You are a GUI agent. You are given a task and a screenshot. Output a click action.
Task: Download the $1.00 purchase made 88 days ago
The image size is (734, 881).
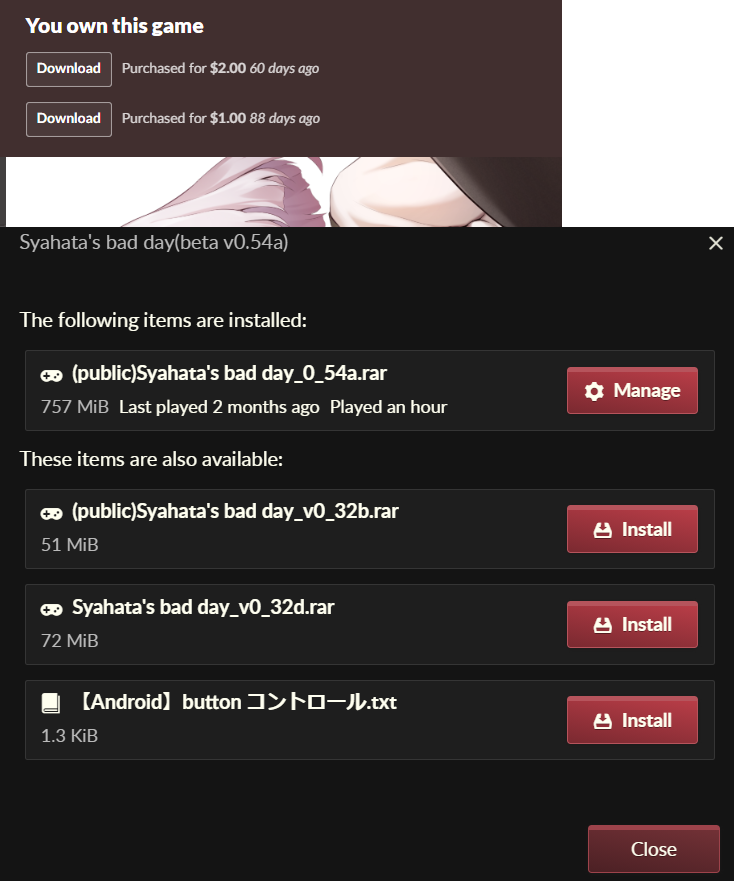(69, 119)
